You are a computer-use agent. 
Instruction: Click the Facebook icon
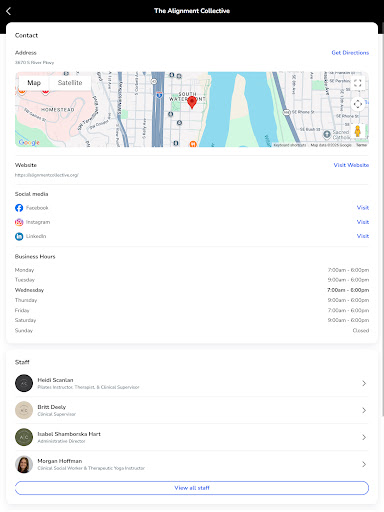click(19, 208)
